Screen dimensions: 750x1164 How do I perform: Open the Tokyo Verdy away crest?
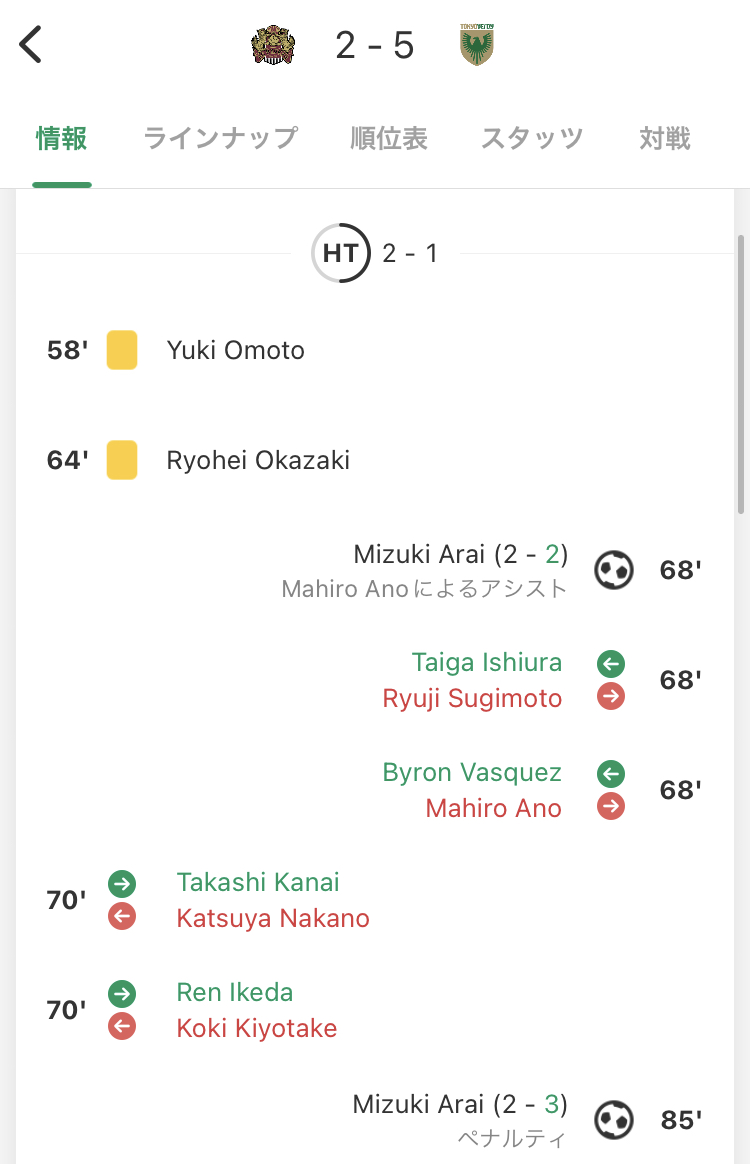click(x=477, y=46)
